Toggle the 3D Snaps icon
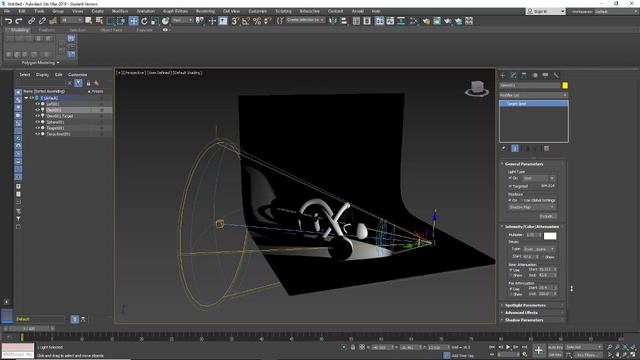Viewport: 640px width, 360px height. pyautogui.click(x=235, y=21)
